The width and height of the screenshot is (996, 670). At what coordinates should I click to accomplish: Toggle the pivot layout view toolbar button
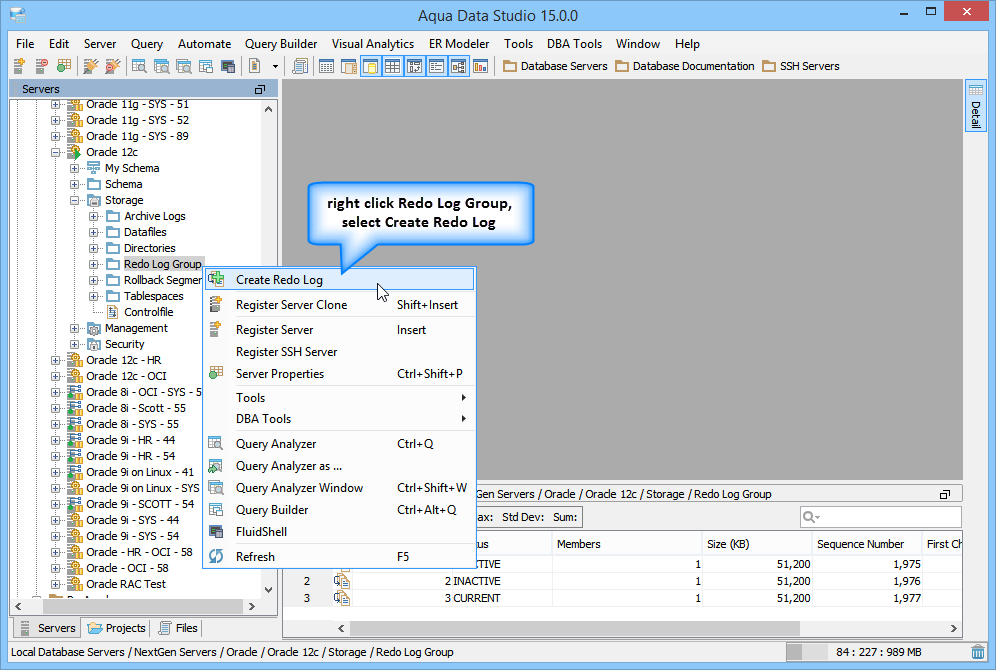pyautogui.click(x=415, y=65)
